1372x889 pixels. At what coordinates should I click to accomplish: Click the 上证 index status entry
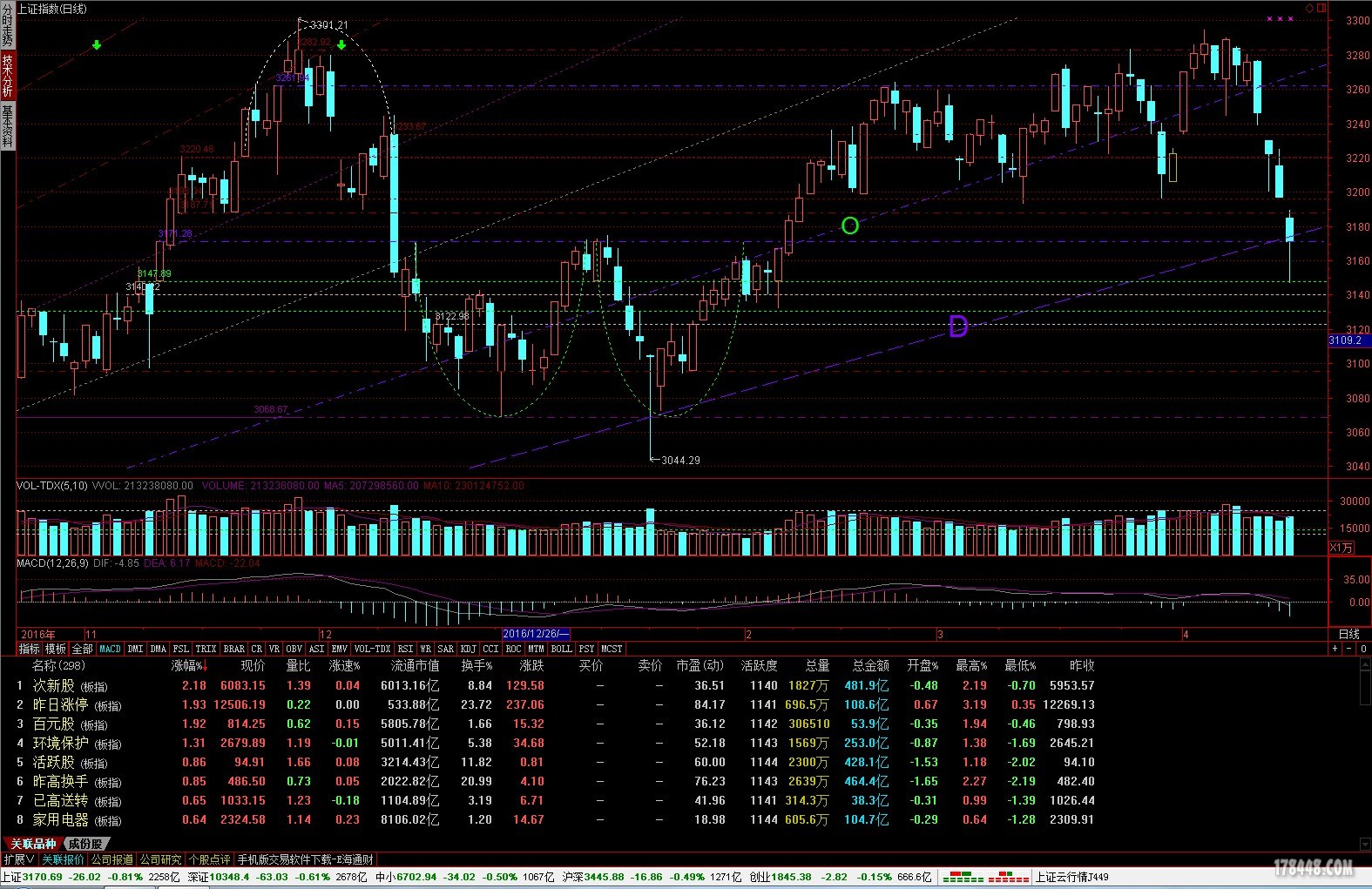click(90, 877)
